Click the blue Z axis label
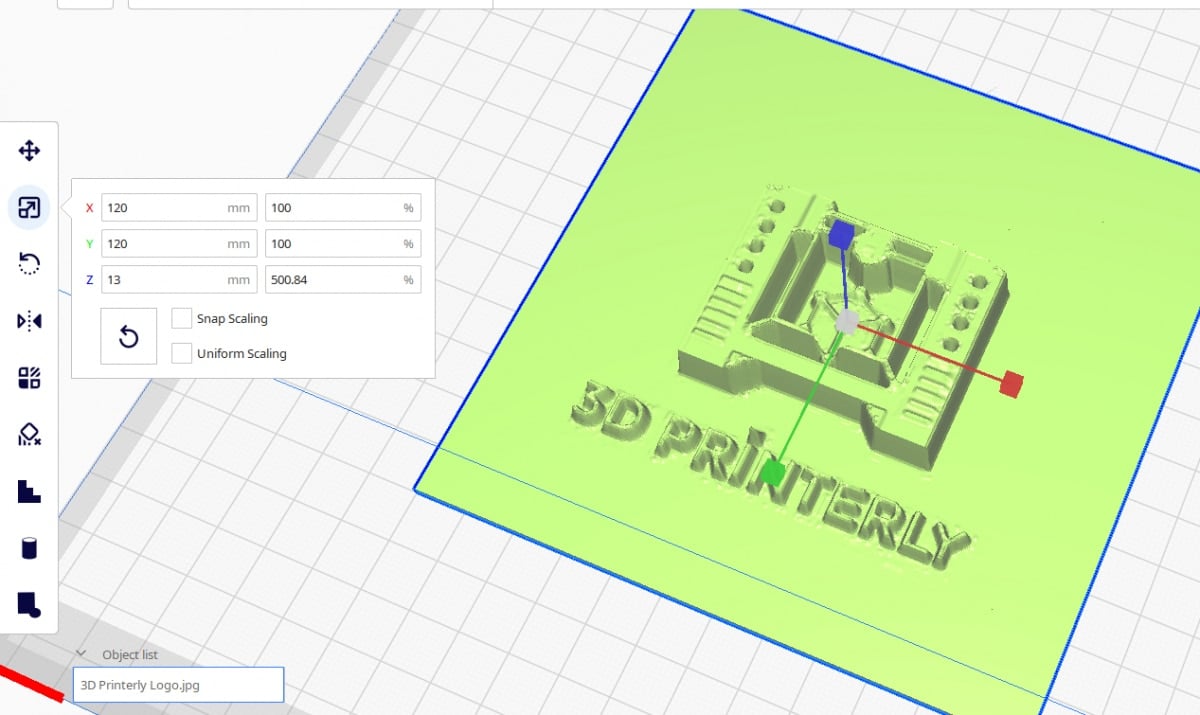 pyautogui.click(x=89, y=280)
